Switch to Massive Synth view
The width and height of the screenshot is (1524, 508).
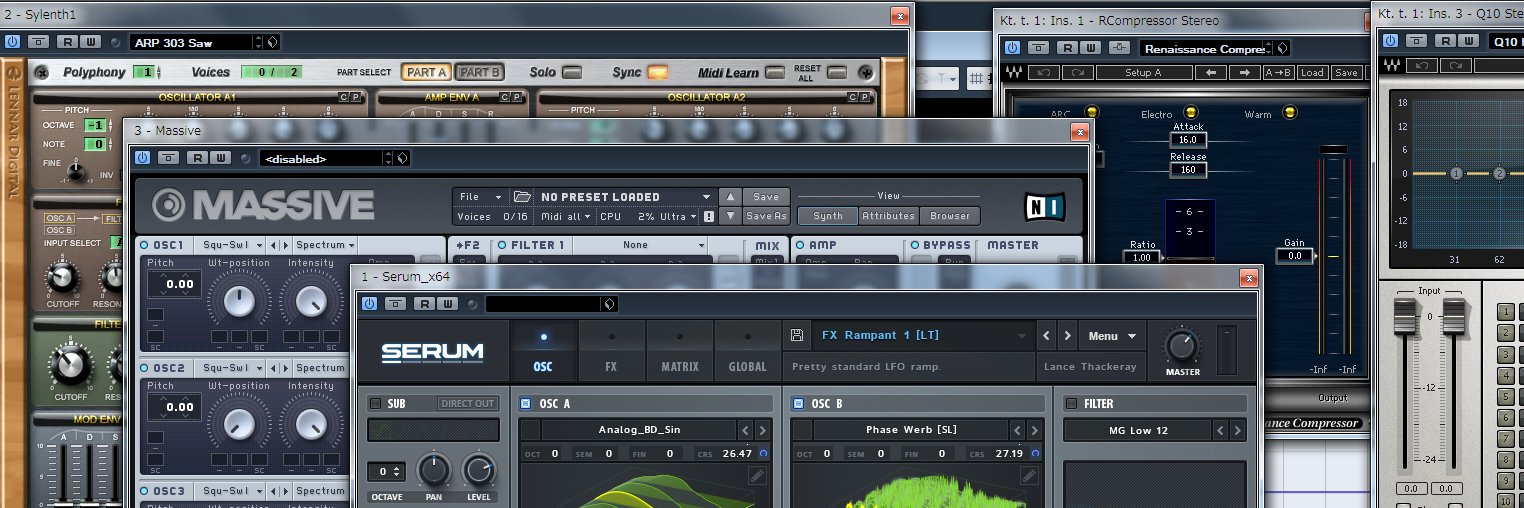click(828, 216)
